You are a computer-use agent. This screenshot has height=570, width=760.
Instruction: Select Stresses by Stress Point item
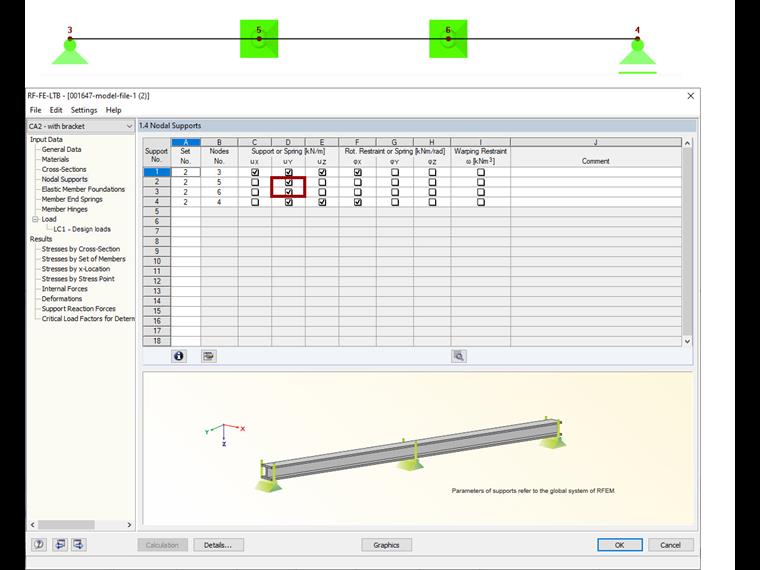point(78,279)
